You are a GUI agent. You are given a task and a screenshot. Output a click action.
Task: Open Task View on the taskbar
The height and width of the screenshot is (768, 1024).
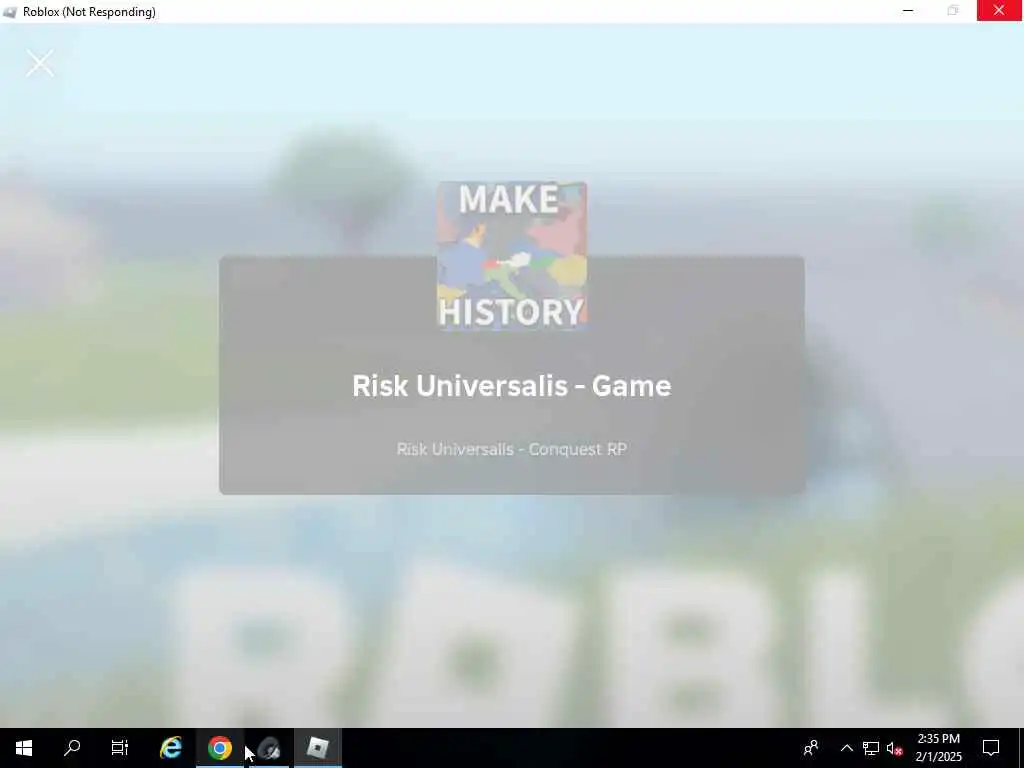click(120, 748)
